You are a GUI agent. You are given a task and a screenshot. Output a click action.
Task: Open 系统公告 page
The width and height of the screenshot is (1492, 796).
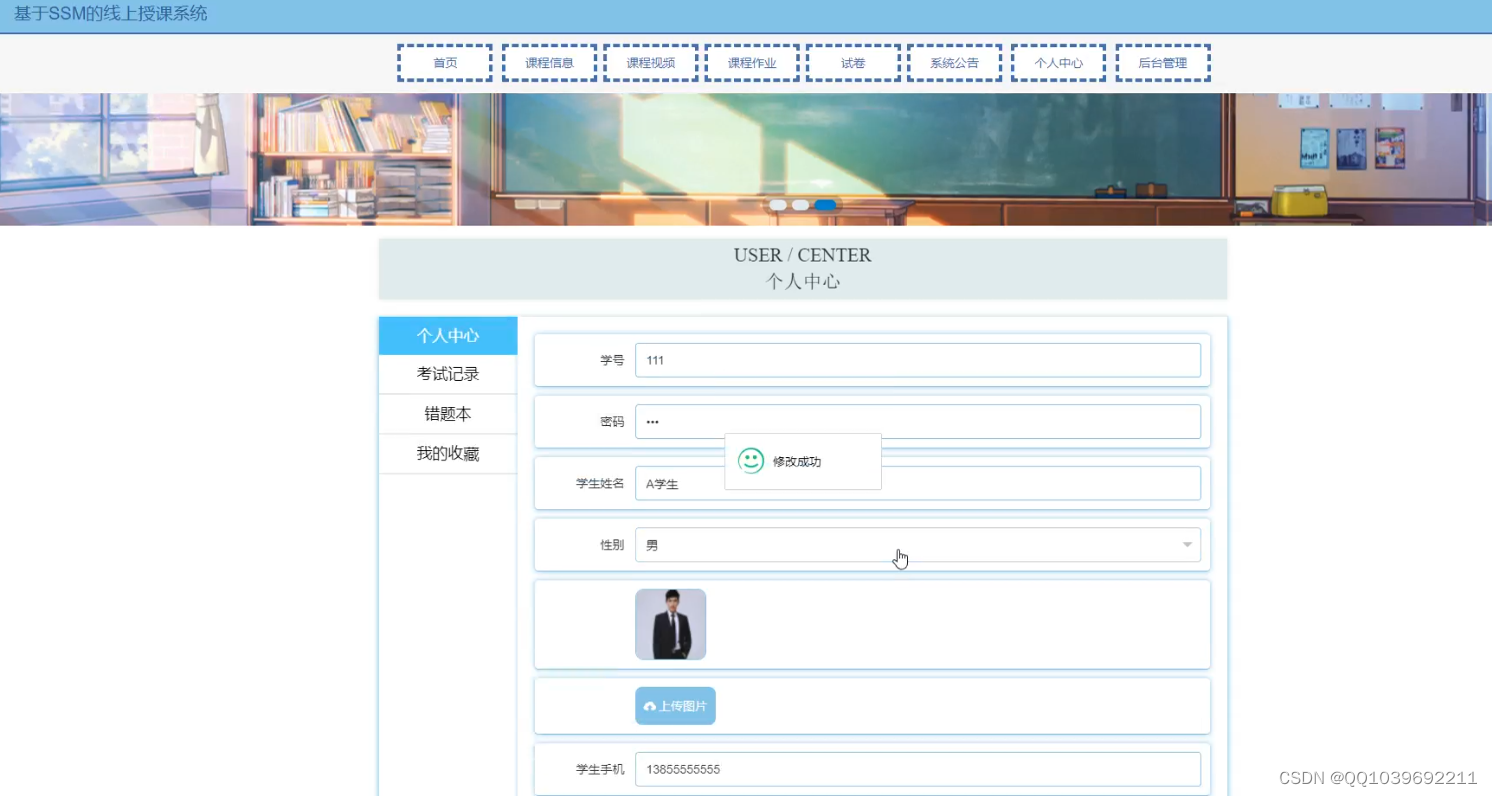click(954, 63)
